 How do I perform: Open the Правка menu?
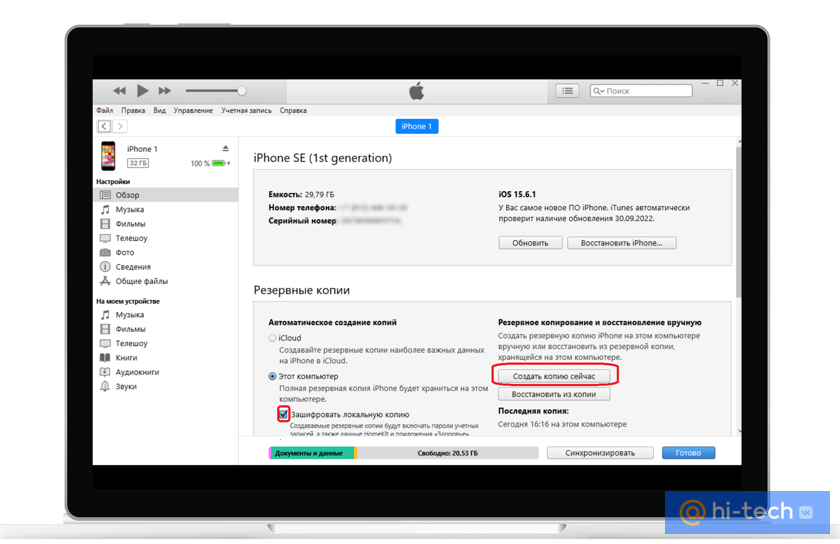coord(133,110)
